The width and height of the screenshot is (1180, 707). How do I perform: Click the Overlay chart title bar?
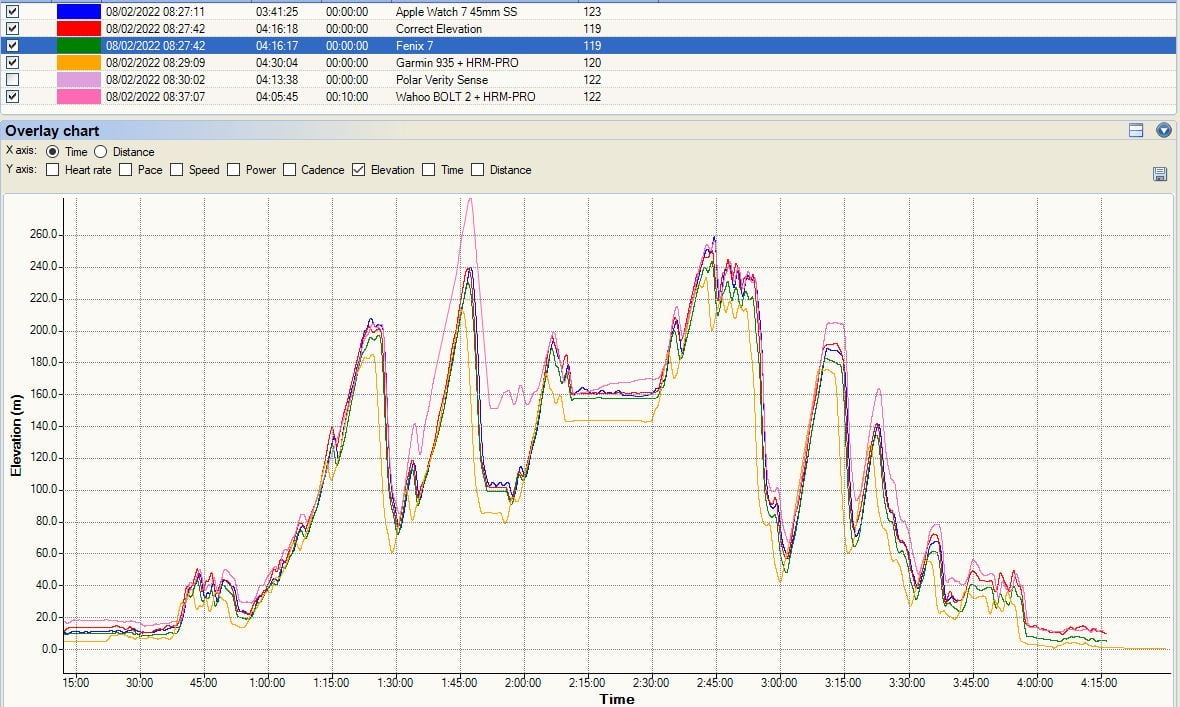(x=500, y=130)
